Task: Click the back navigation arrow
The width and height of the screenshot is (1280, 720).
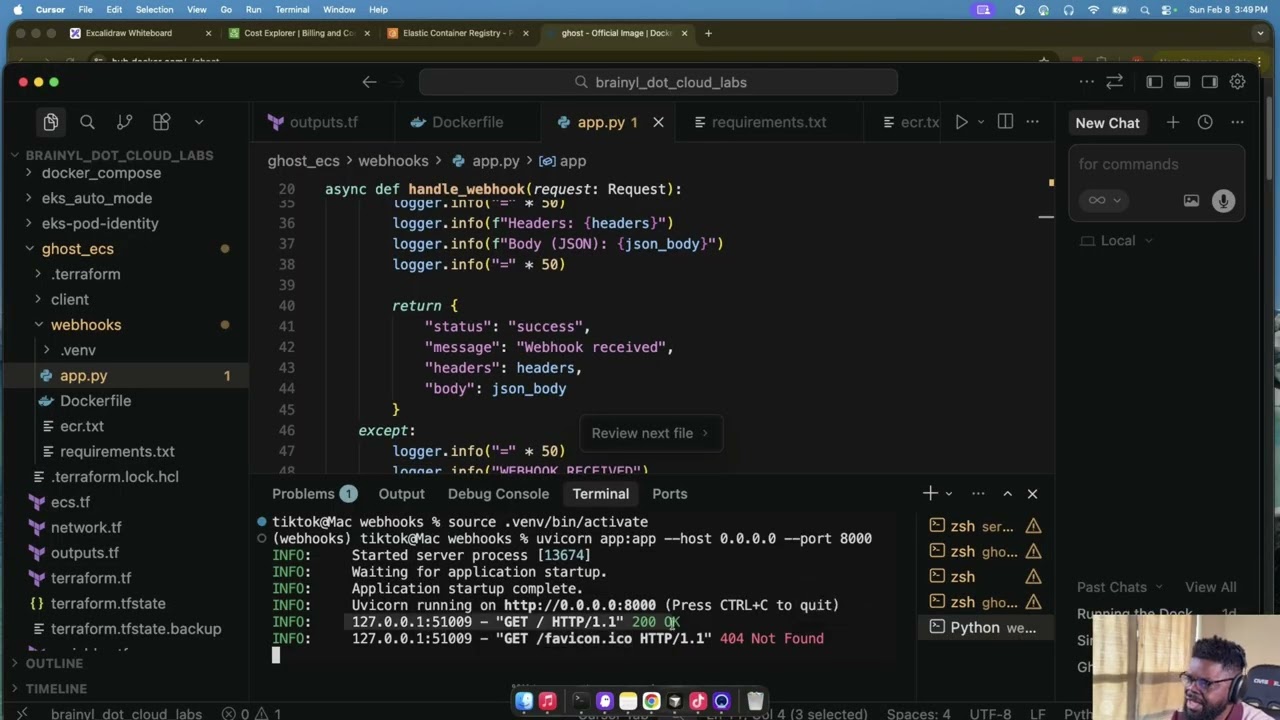Action: tap(369, 82)
